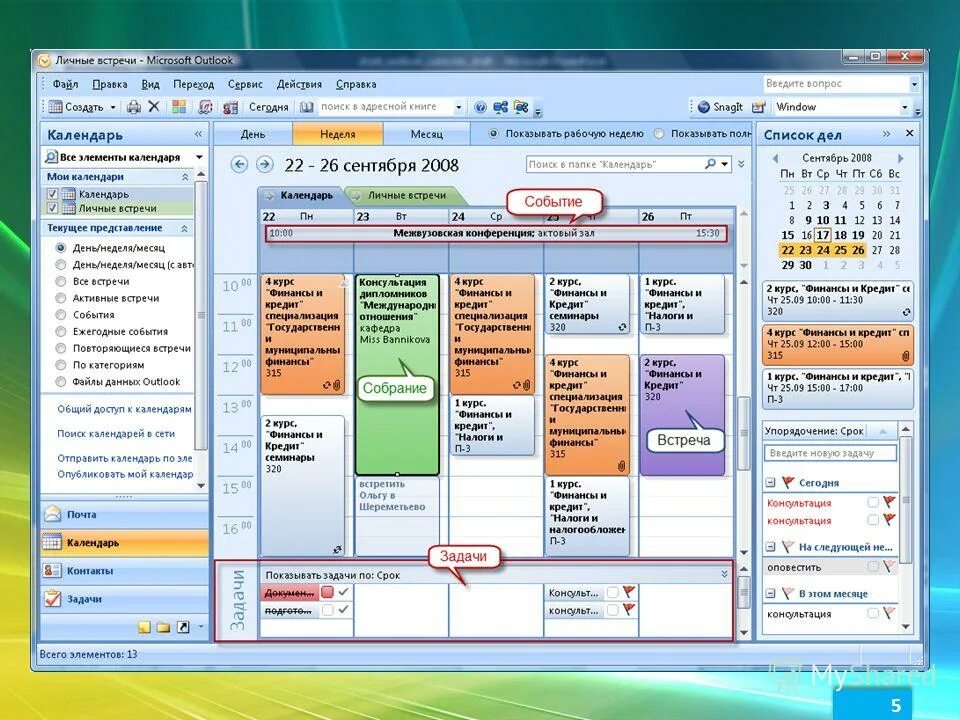Click the Print toolbar icon
This screenshot has height=720, width=960.
point(133,107)
